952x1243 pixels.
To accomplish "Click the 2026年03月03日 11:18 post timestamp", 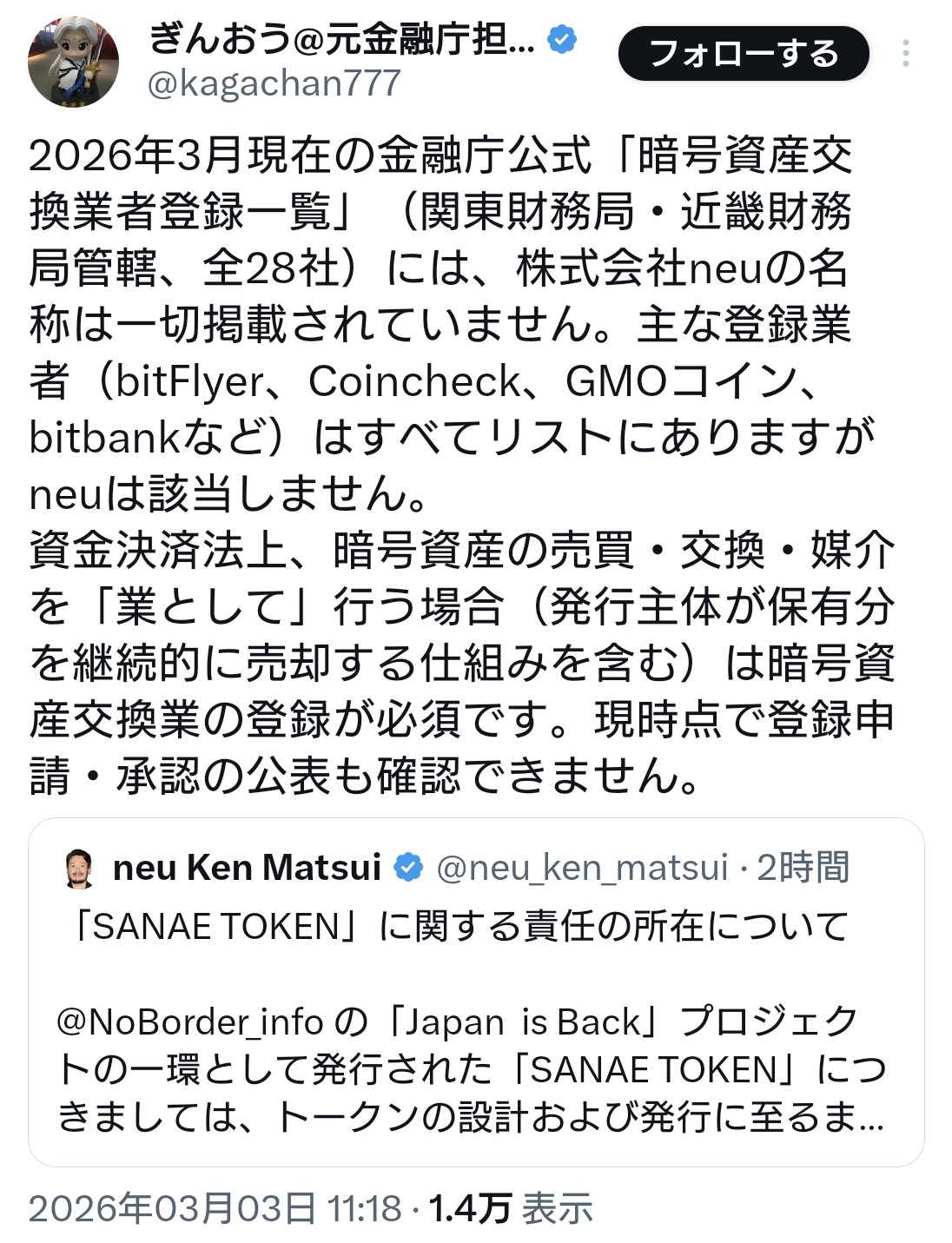I will 215,1208.
